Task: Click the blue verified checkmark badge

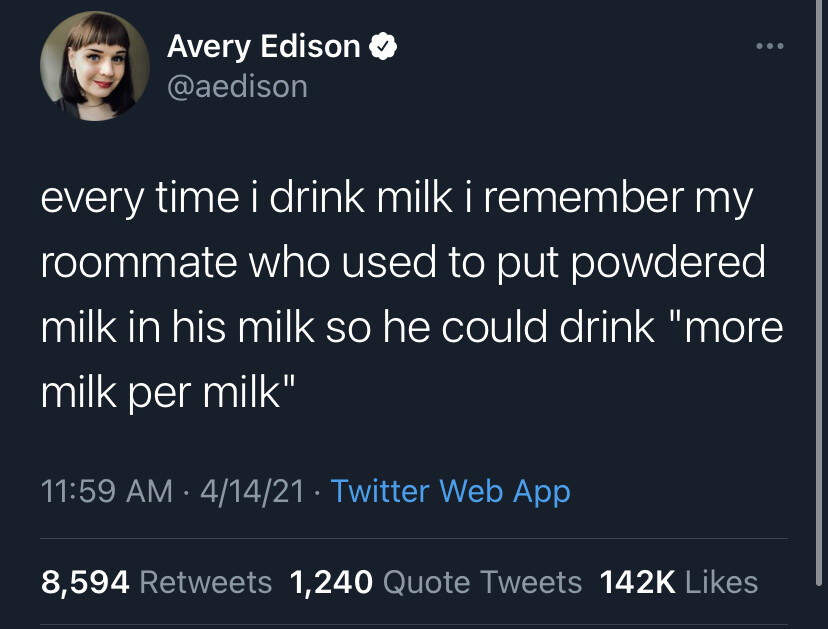Action: (x=385, y=46)
